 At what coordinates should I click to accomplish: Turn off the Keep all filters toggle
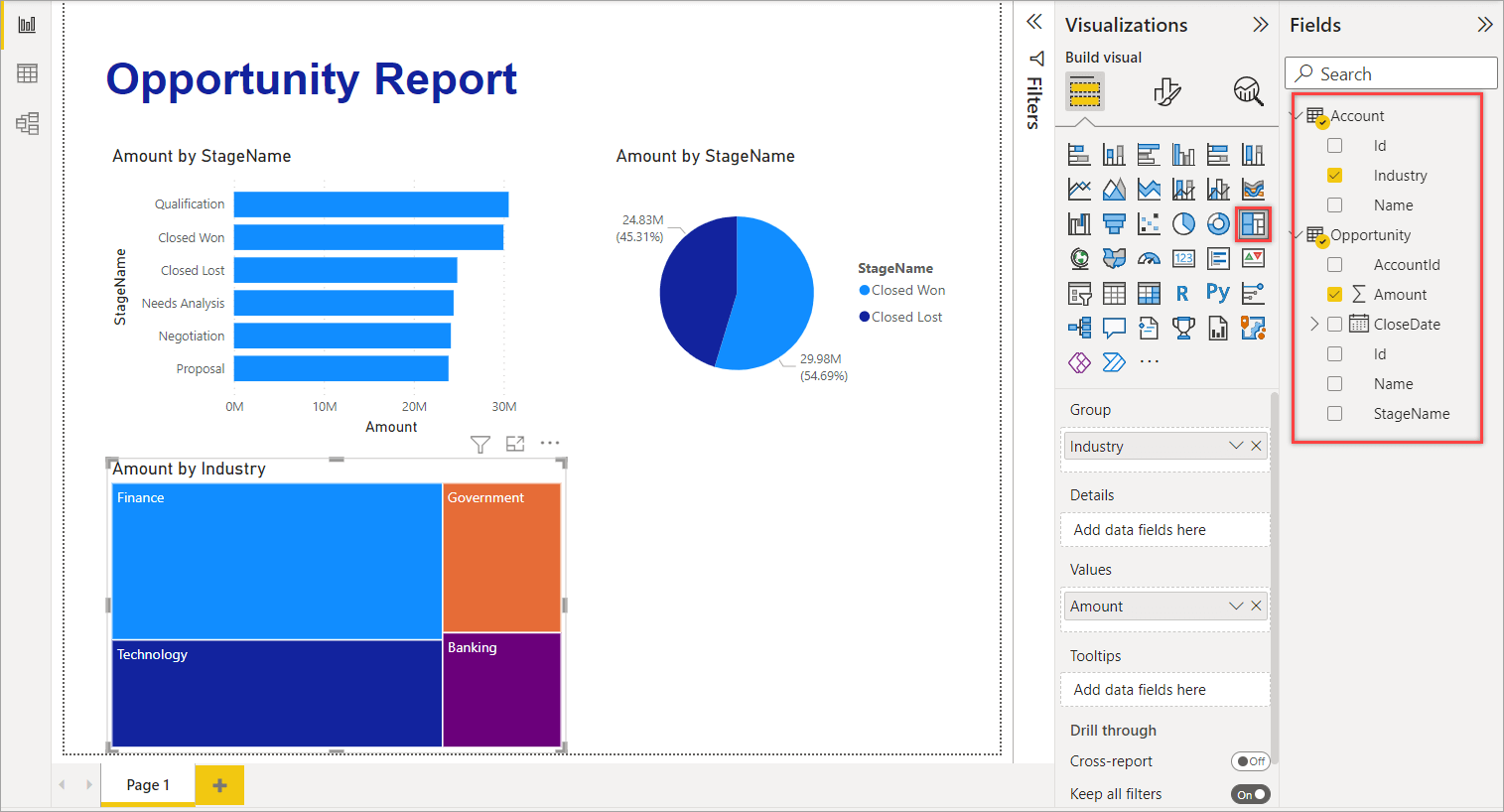pyautogui.click(x=1251, y=794)
